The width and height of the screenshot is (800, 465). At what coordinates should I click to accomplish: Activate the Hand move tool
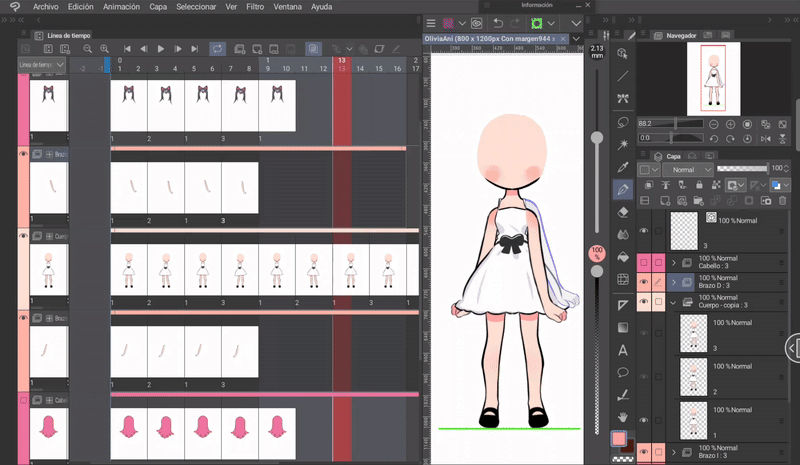pyautogui.click(x=623, y=415)
